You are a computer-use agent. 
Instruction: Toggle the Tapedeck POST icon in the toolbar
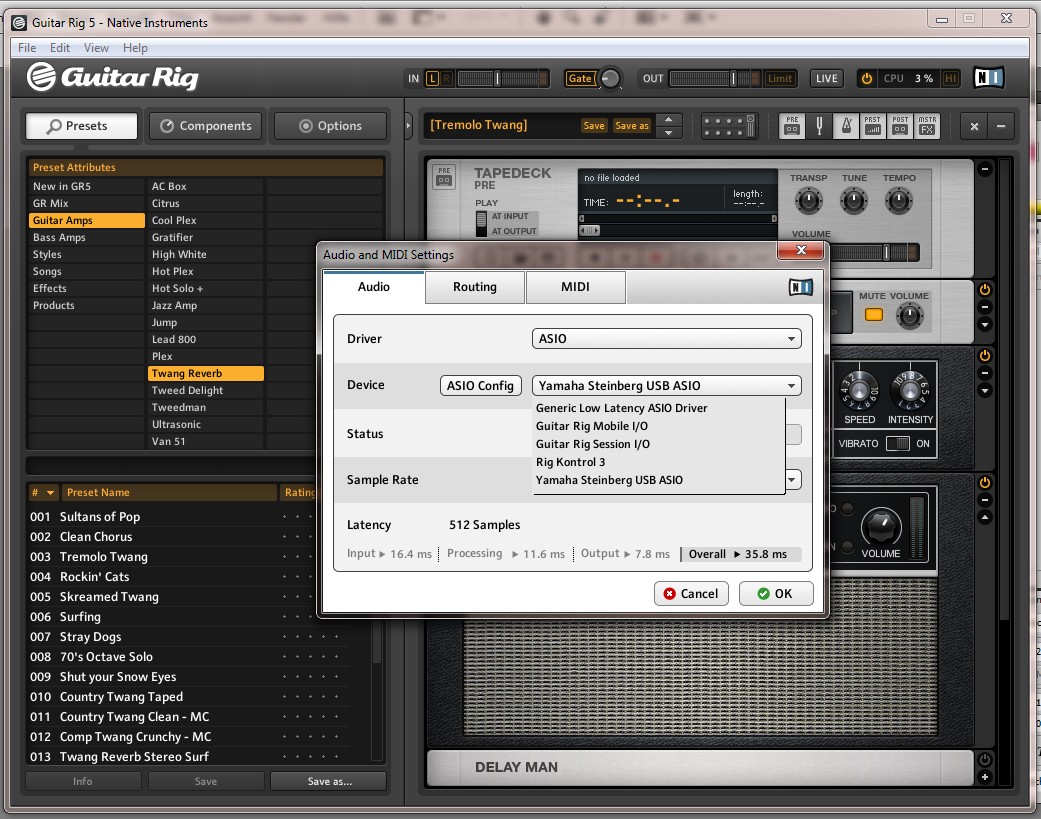pyautogui.click(x=900, y=125)
